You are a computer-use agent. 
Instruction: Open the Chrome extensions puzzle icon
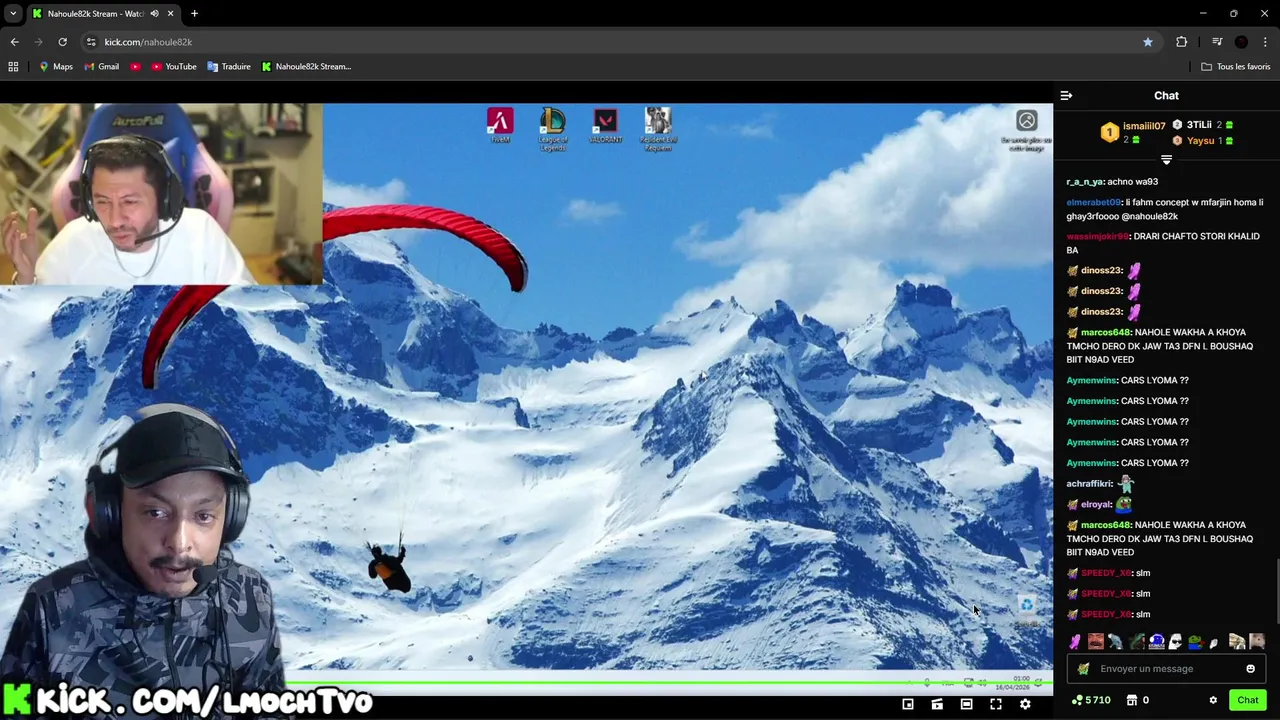(1182, 42)
